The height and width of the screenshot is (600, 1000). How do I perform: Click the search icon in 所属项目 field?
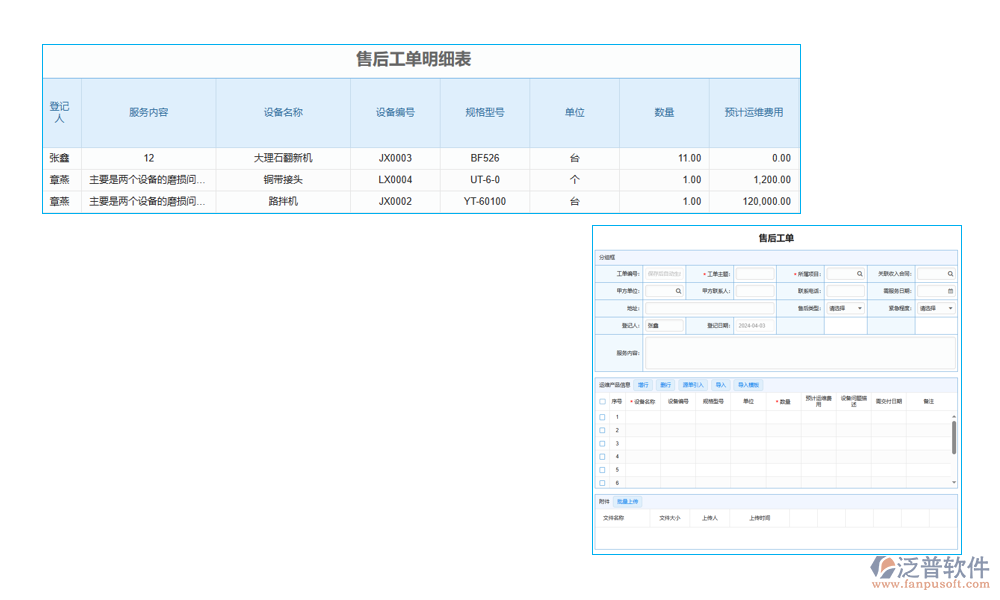859,273
